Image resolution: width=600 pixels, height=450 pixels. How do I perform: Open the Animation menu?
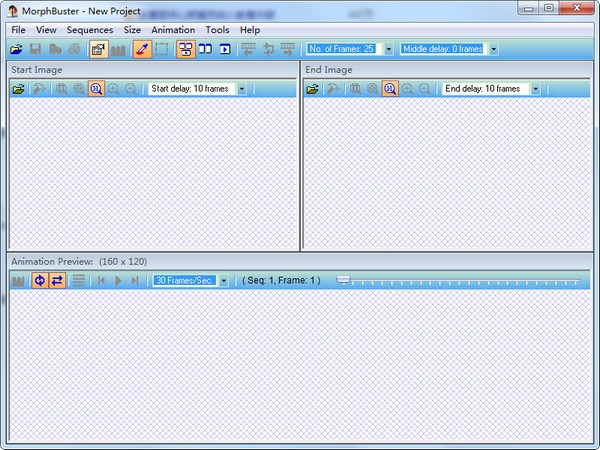pos(173,30)
